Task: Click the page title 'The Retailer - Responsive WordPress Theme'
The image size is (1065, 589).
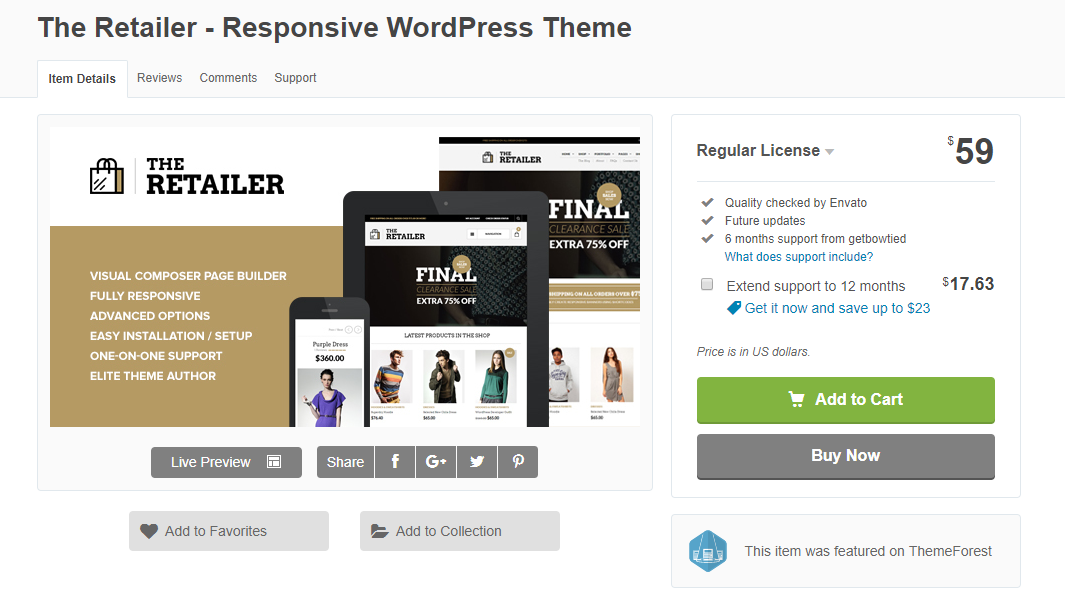Action: point(335,28)
